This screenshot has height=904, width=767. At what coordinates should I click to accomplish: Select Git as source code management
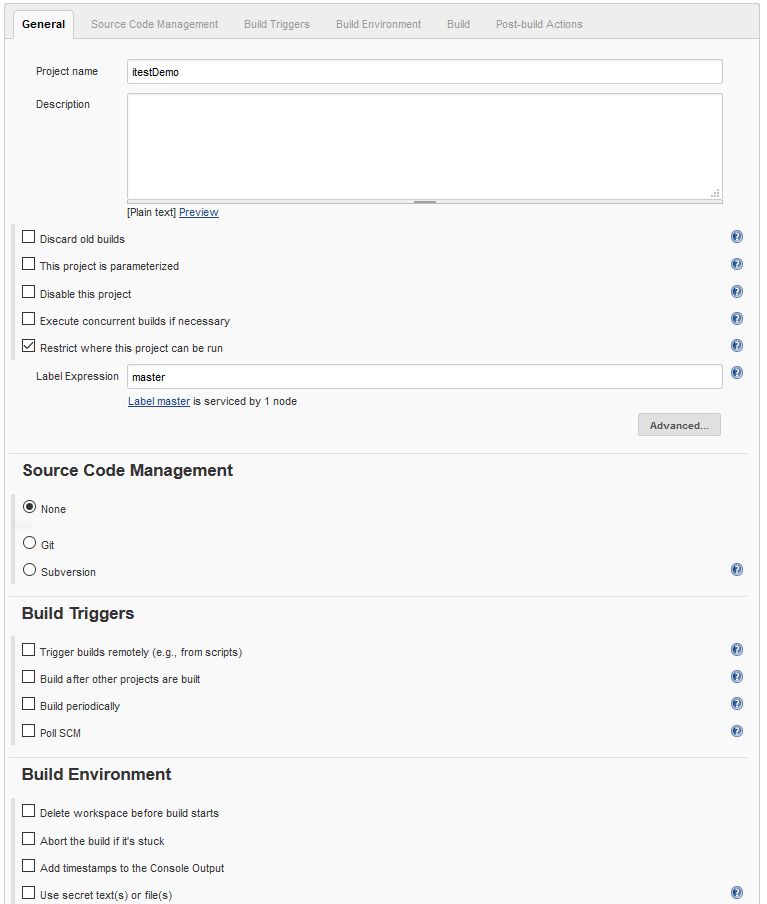29,543
